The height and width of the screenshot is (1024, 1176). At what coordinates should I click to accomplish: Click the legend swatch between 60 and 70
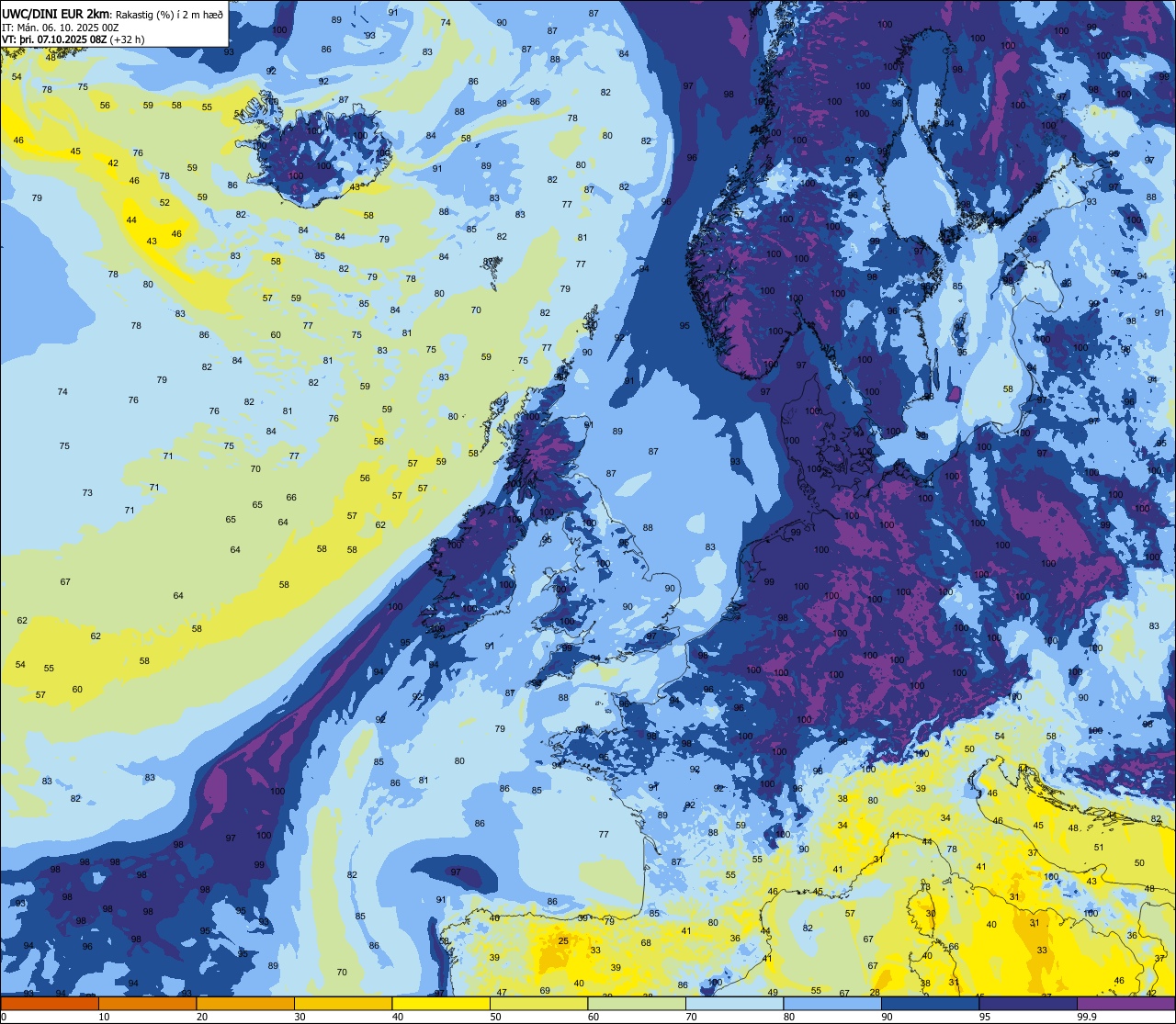click(x=637, y=1003)
